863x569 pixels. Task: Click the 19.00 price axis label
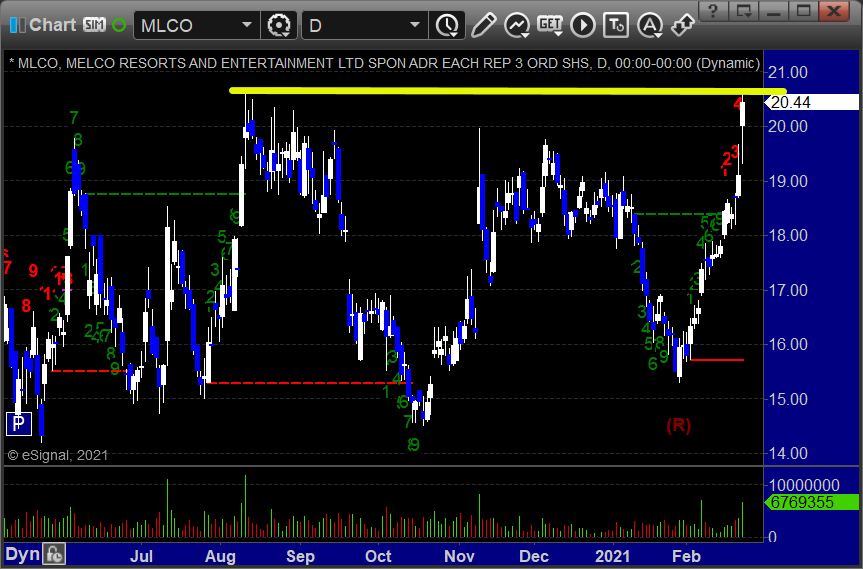click(788, 181)
